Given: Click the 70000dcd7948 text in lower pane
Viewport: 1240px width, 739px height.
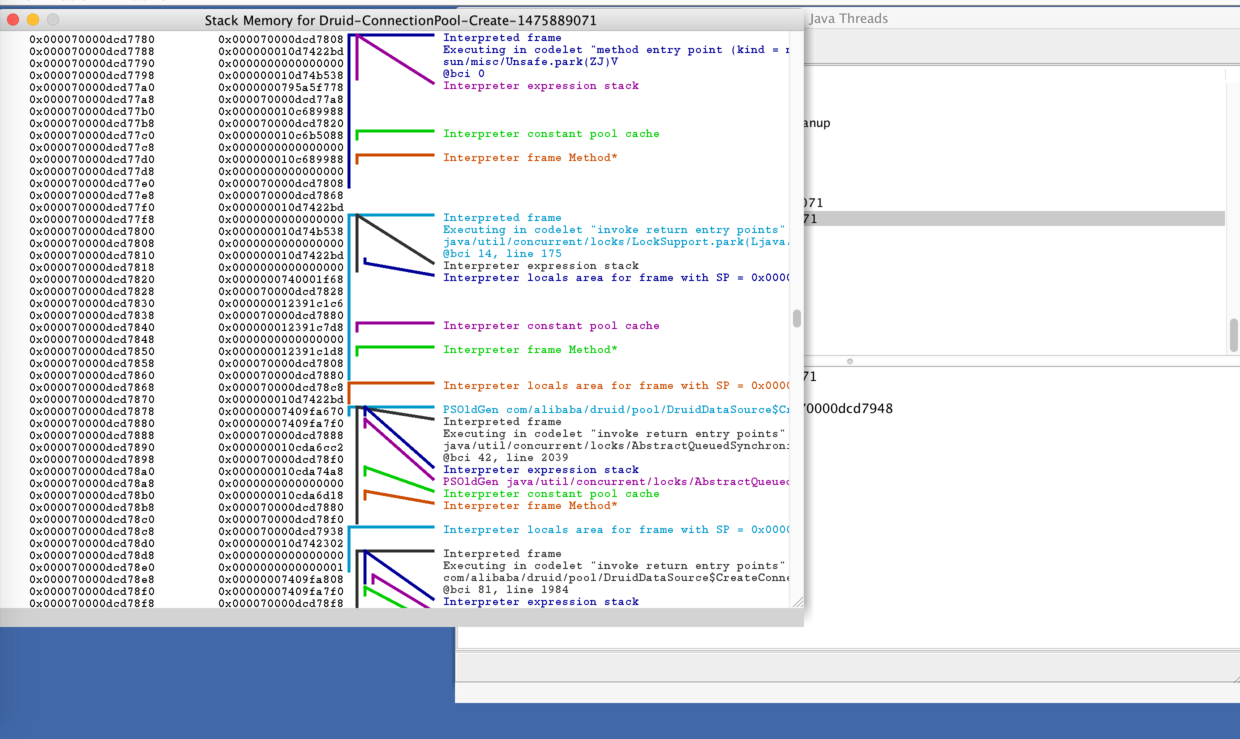Looking at the screenshot, I should (848, 408).
